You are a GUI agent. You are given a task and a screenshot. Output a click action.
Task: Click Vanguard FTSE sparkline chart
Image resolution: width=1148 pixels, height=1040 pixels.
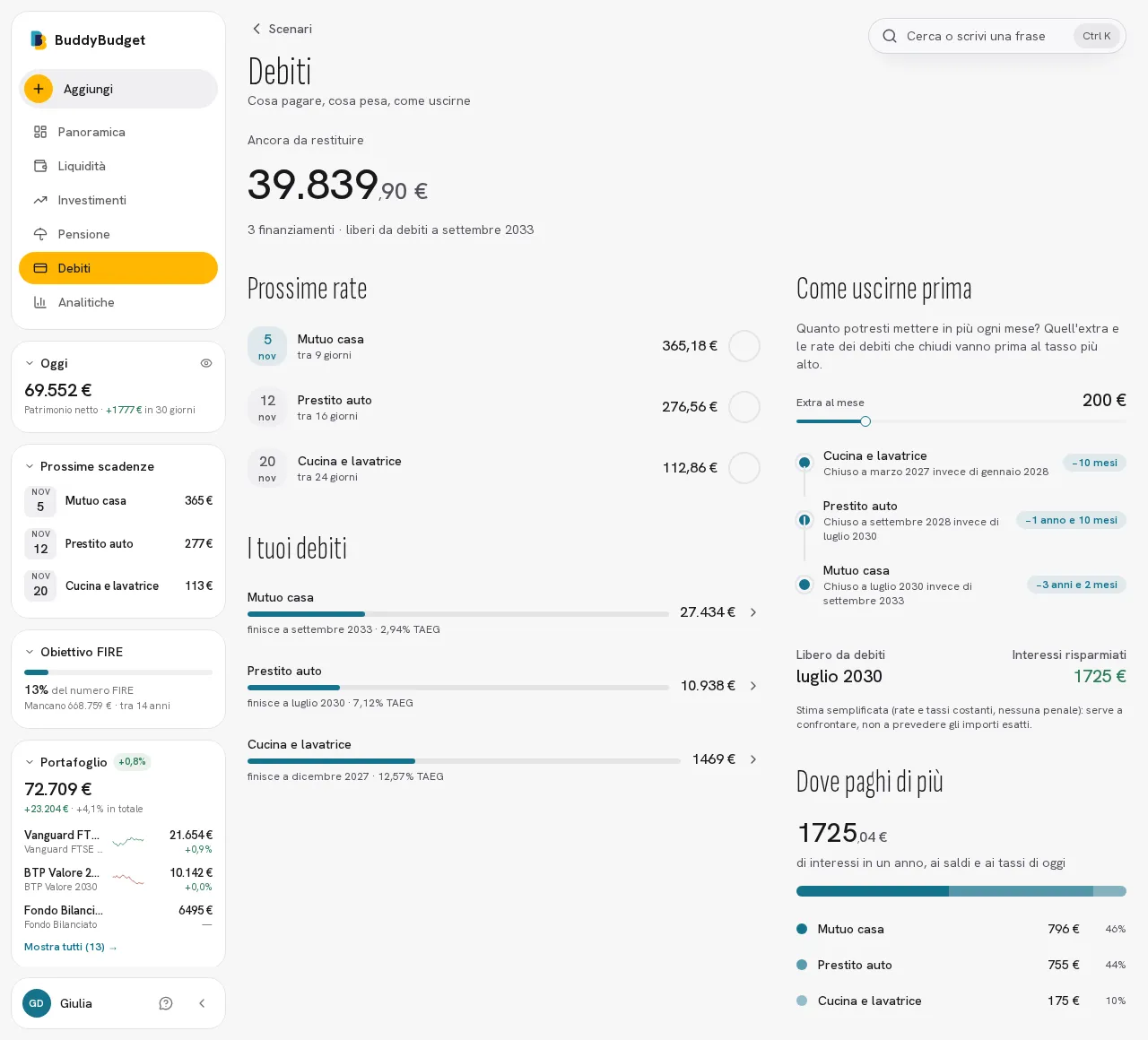point(129,841)
